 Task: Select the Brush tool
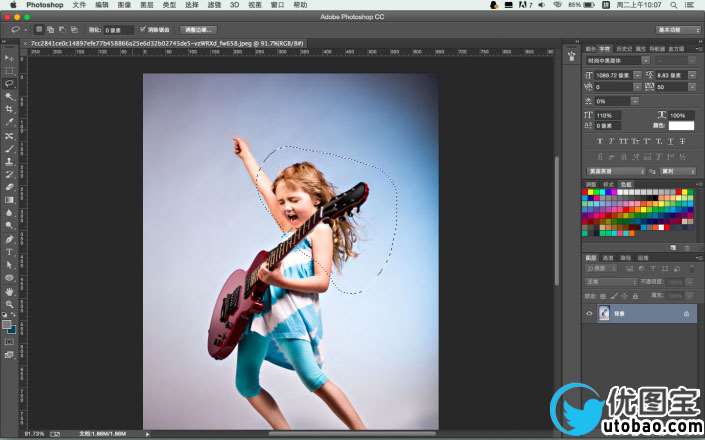pos(9,148)
